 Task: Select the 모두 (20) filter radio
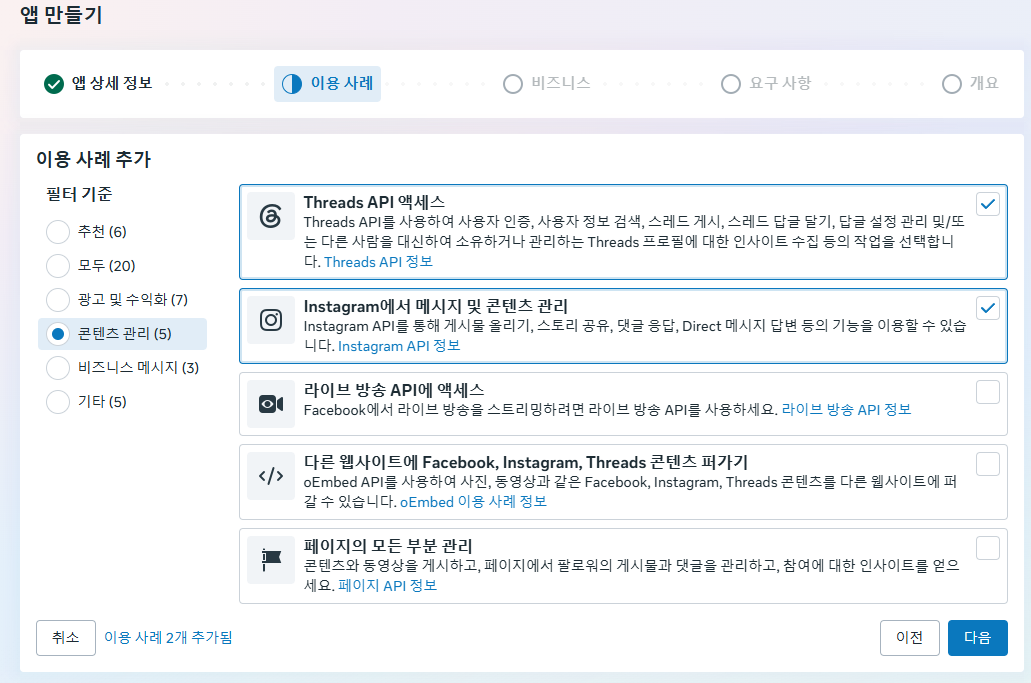pyautogui.click(x=58, y=266)
